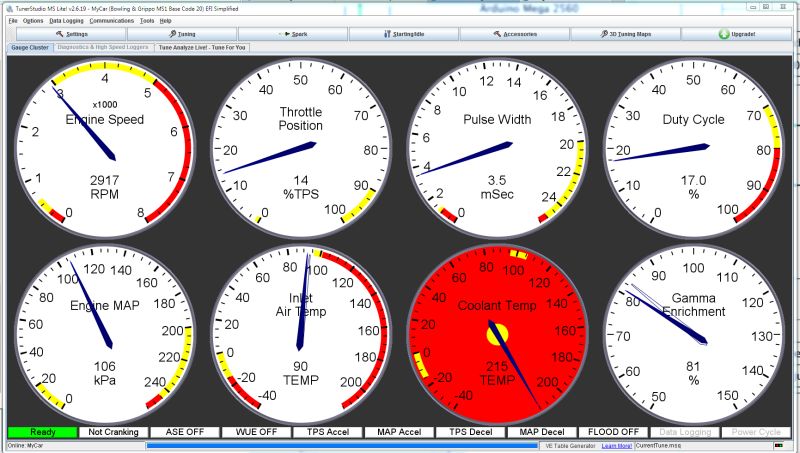Click the ASE OFF indicator
The width and height of the screenshot is (800, 453).
coord(185,432)
